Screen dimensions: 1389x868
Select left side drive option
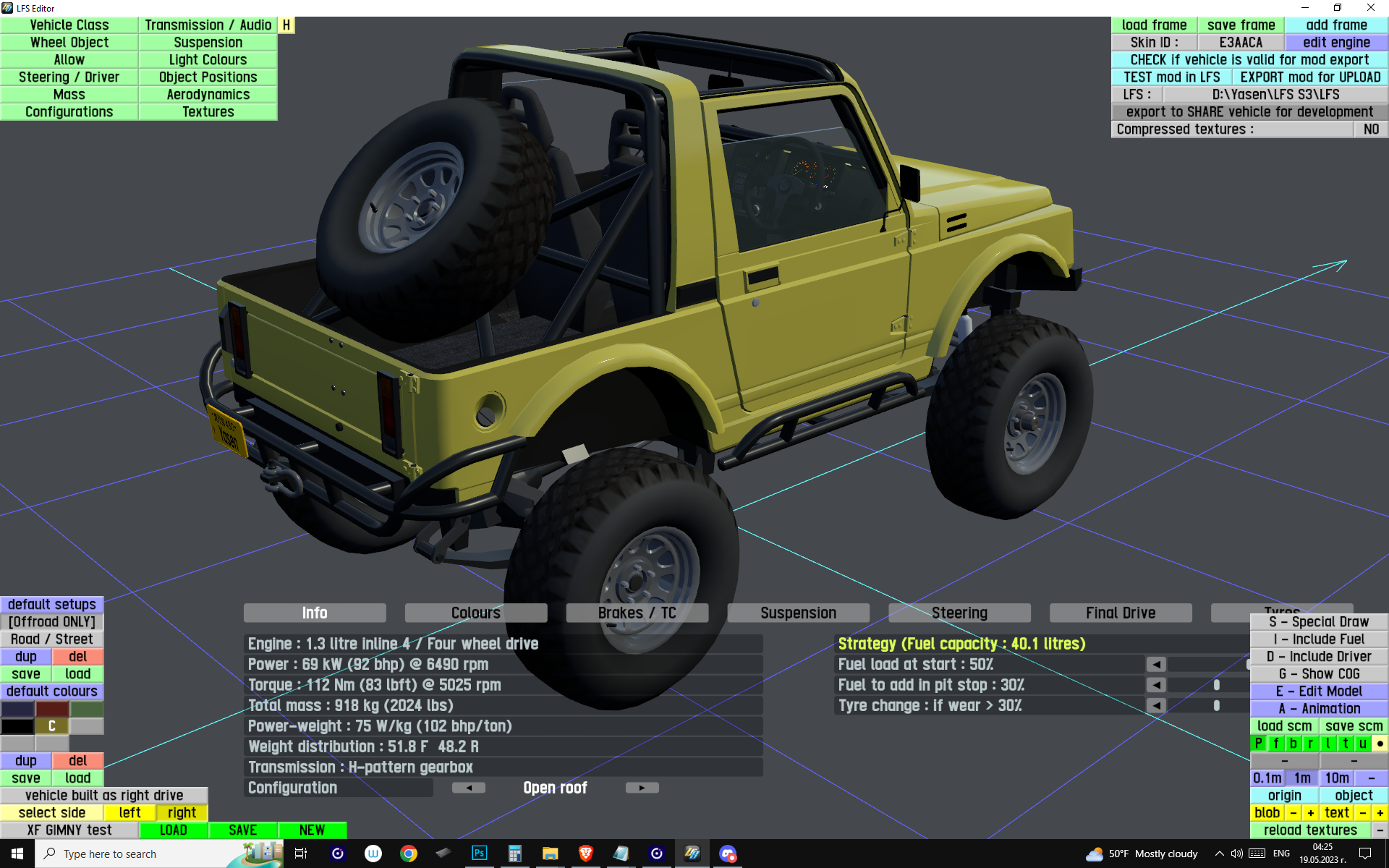(129, 813)
